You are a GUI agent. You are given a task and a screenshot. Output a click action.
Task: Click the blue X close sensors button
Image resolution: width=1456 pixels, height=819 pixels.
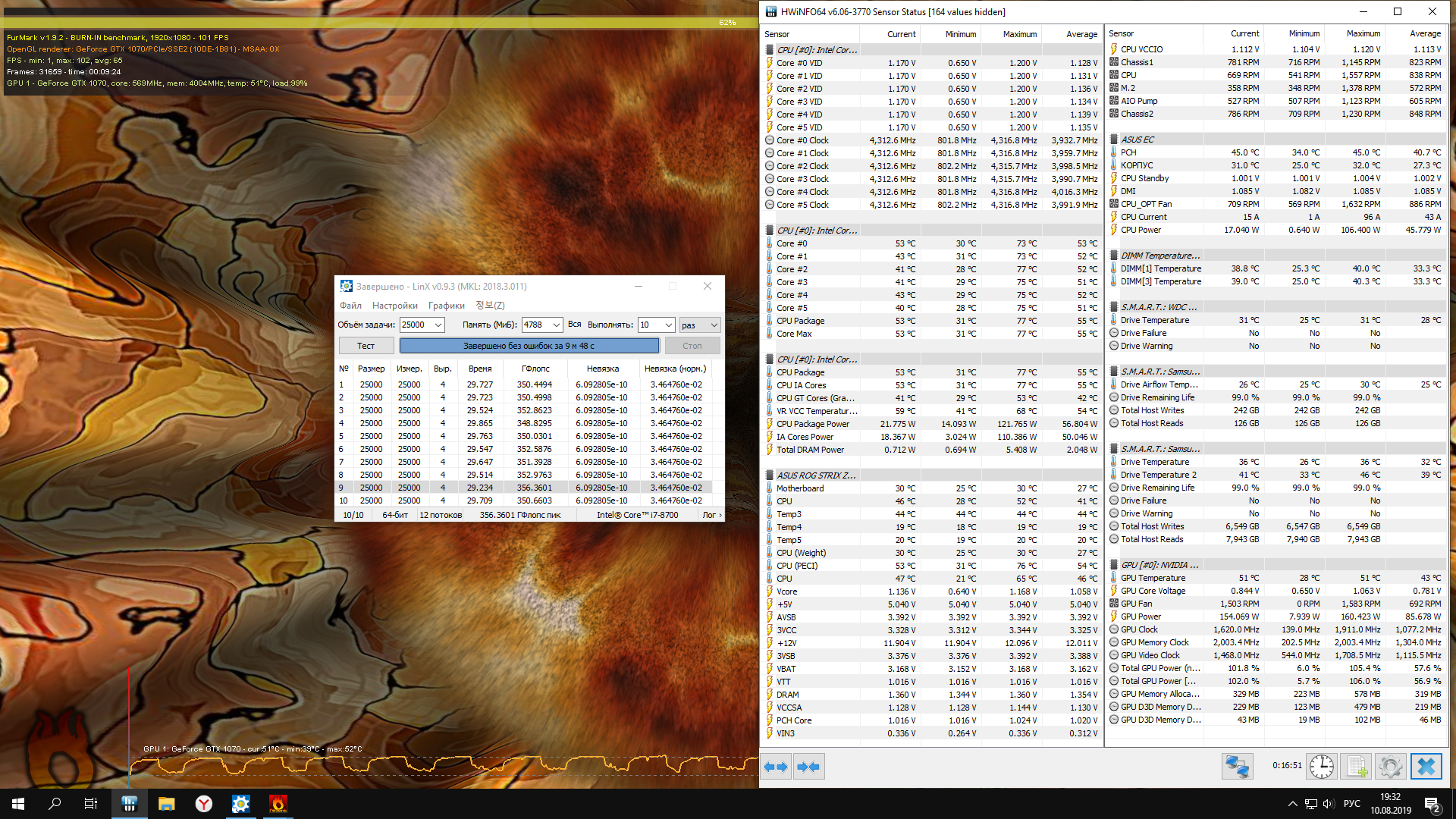click(x=1426, y=767)
